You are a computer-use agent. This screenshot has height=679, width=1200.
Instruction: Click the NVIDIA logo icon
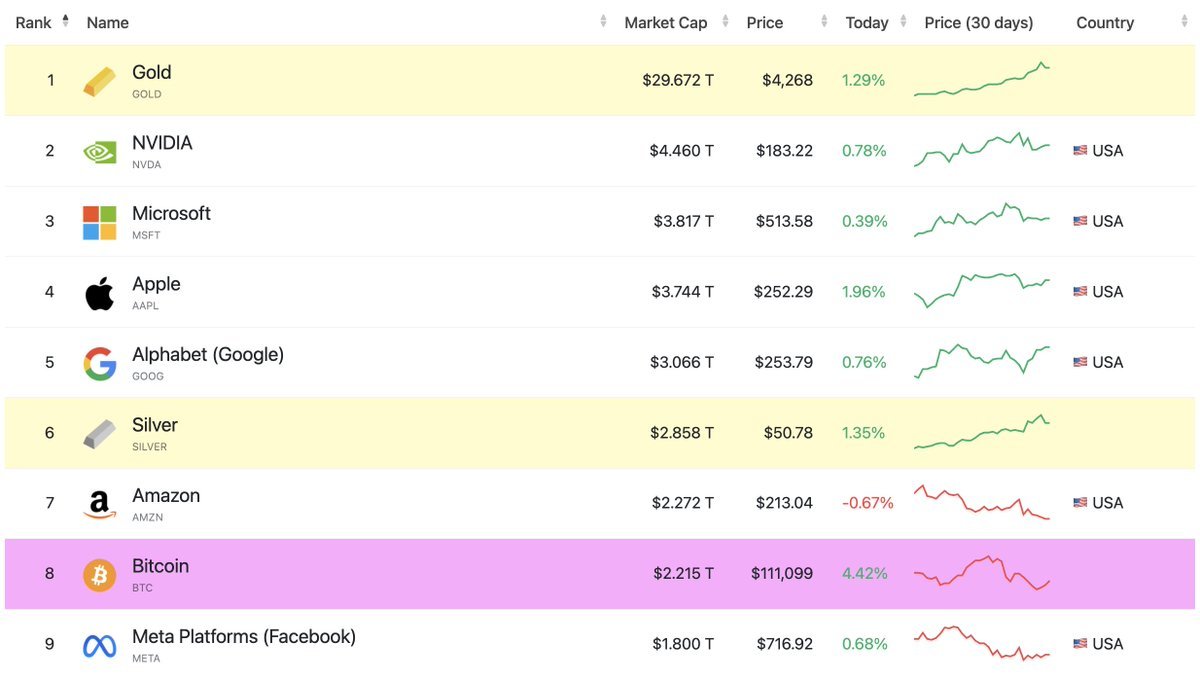point(98,150)
